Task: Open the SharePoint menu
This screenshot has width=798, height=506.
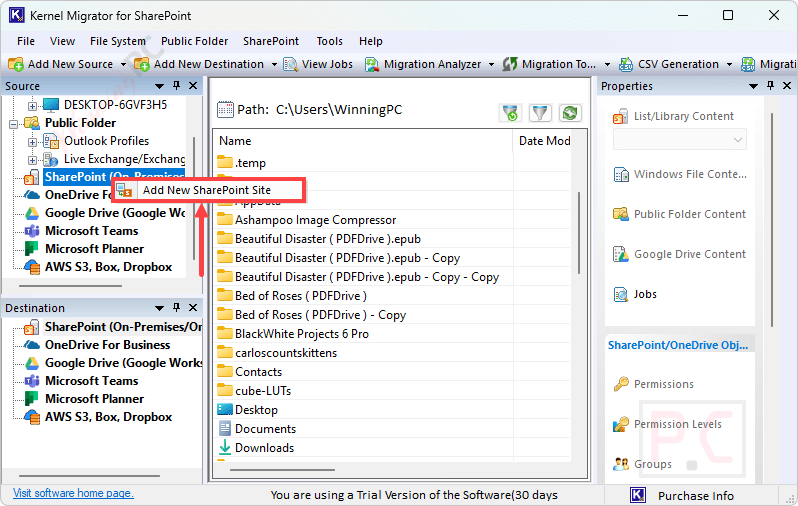Action: coord(271,41)
